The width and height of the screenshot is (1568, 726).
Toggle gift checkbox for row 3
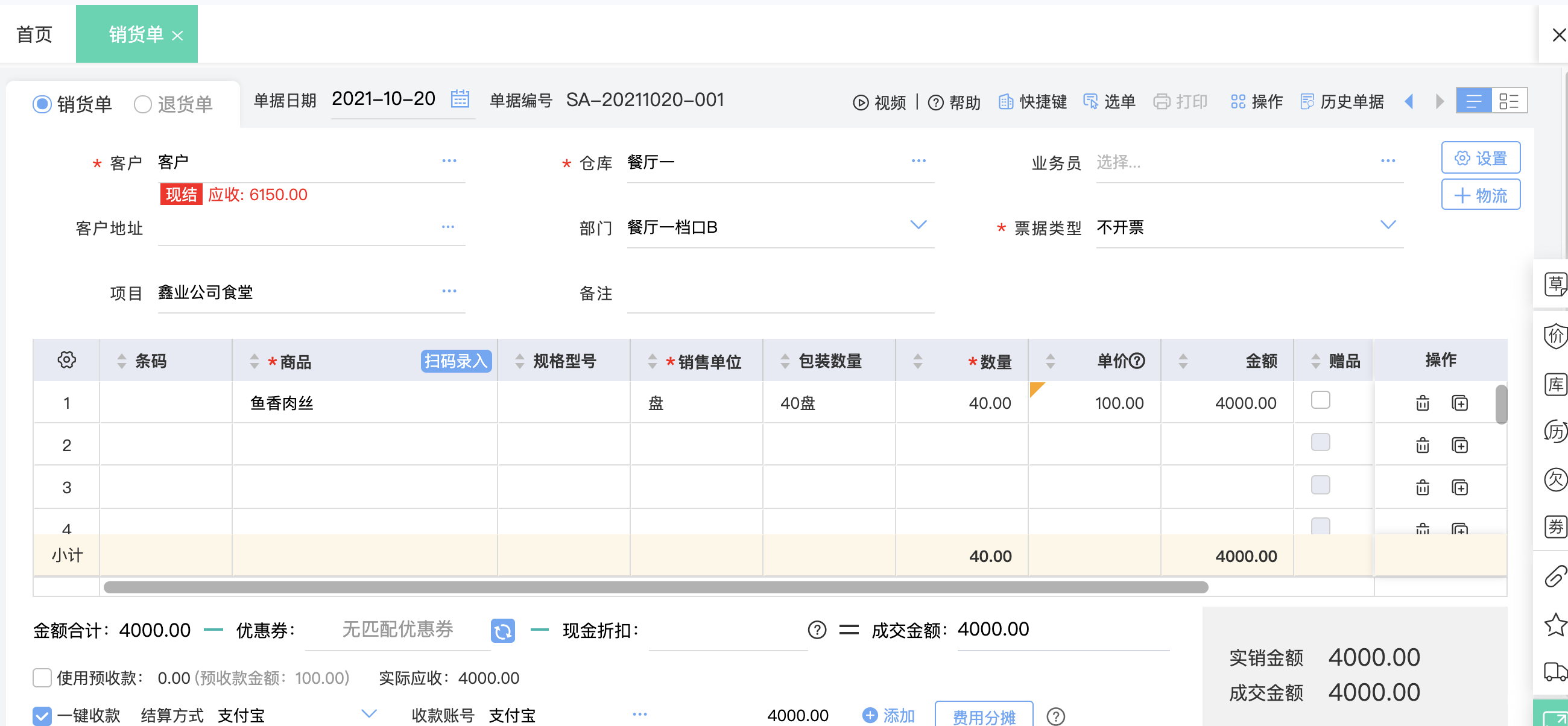(x=1320, y=484)
